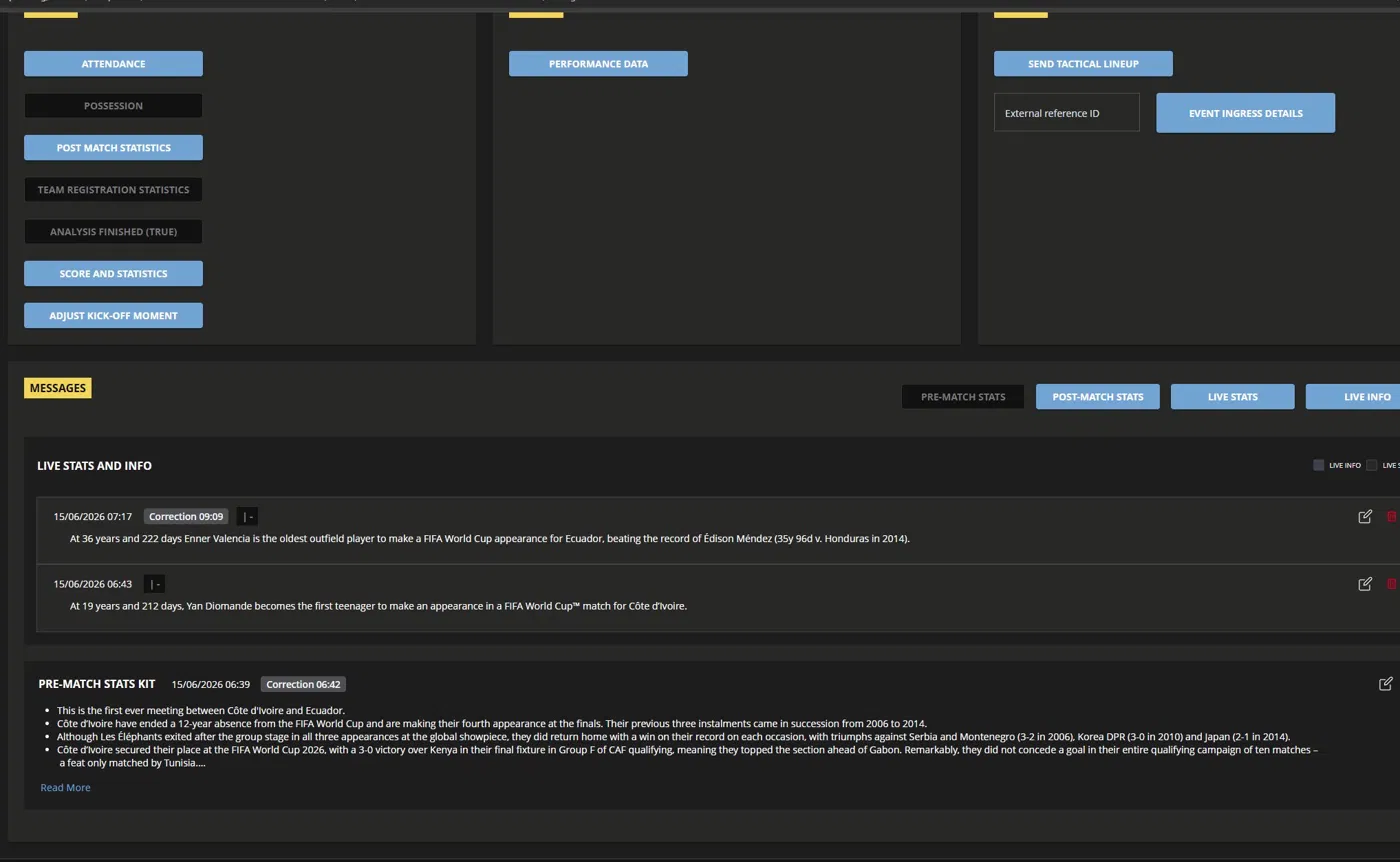The image size is (1400, 862).
Task: Edit the Enner Valencia live stat message
Action: (1365, 517)
